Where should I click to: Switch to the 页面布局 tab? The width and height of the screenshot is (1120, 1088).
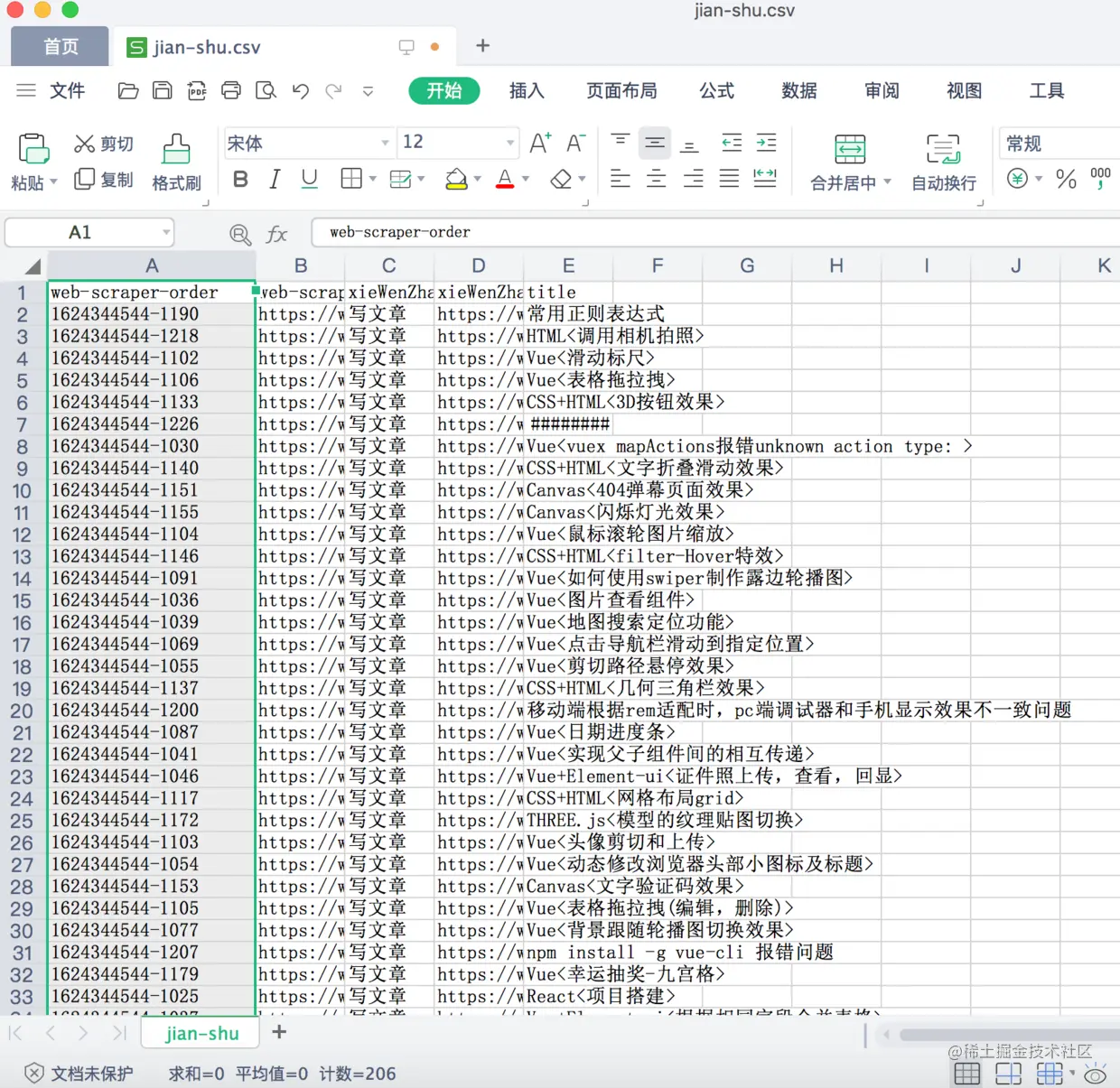tap(621, 90)
